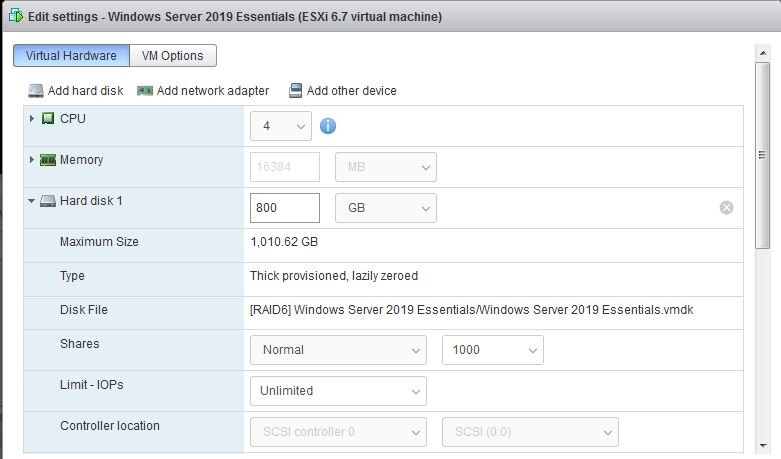This screenshot has width=781, height=459.
Task: Open the CPU count dropdown
Action: tap(281, 126)
